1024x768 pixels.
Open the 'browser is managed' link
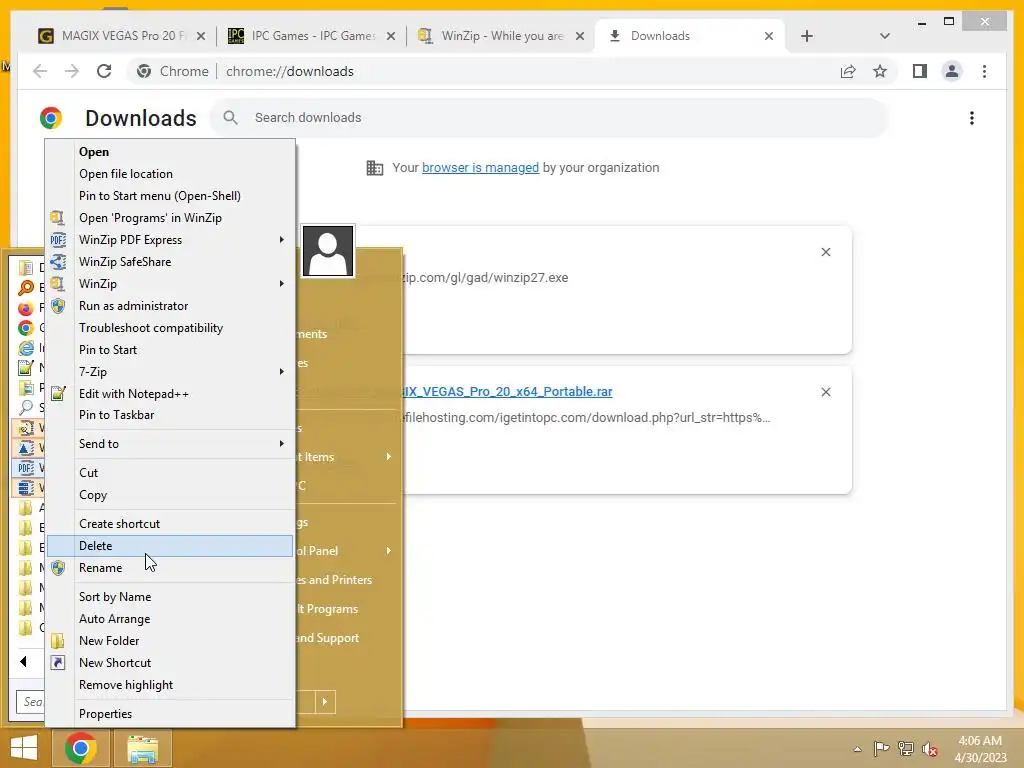coord(480,167)
